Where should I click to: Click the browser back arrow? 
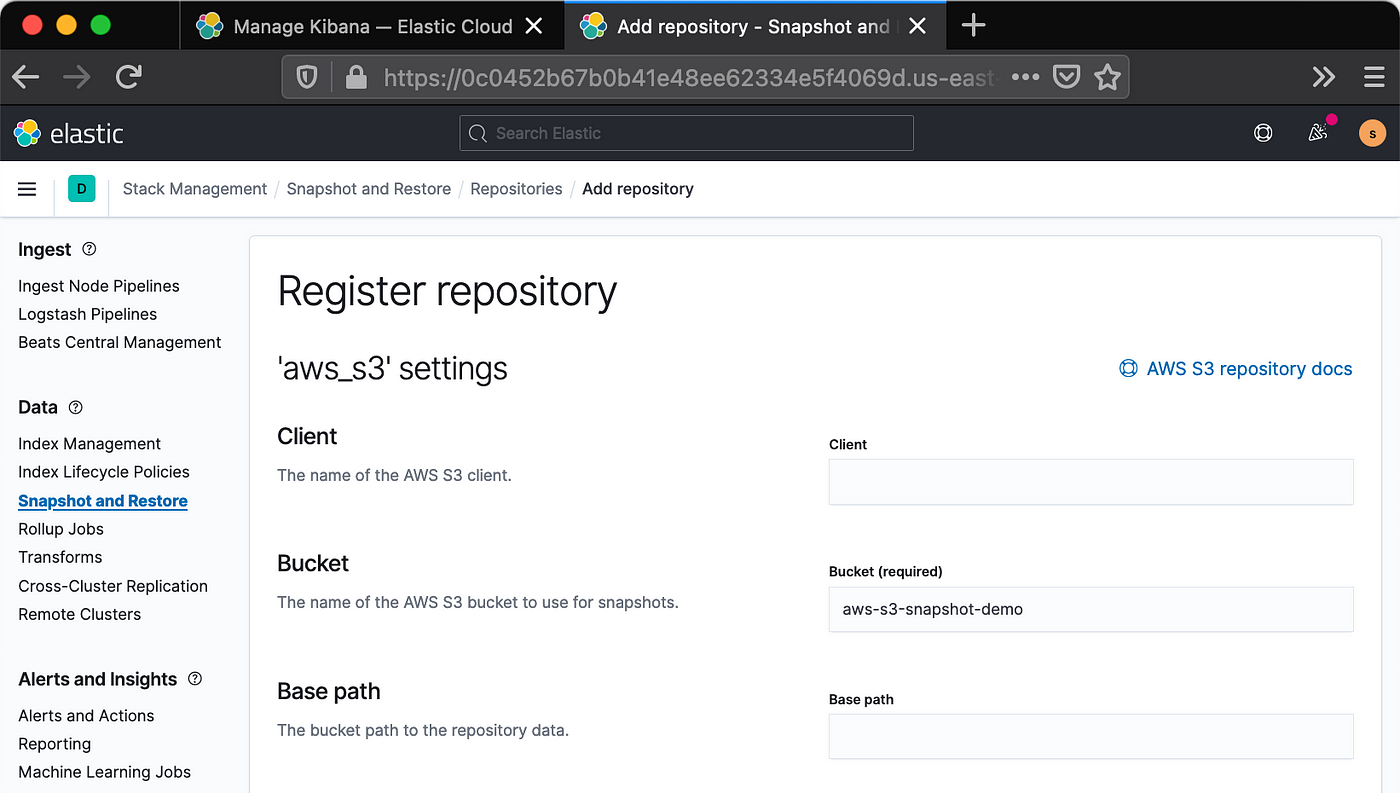[26, 77]
